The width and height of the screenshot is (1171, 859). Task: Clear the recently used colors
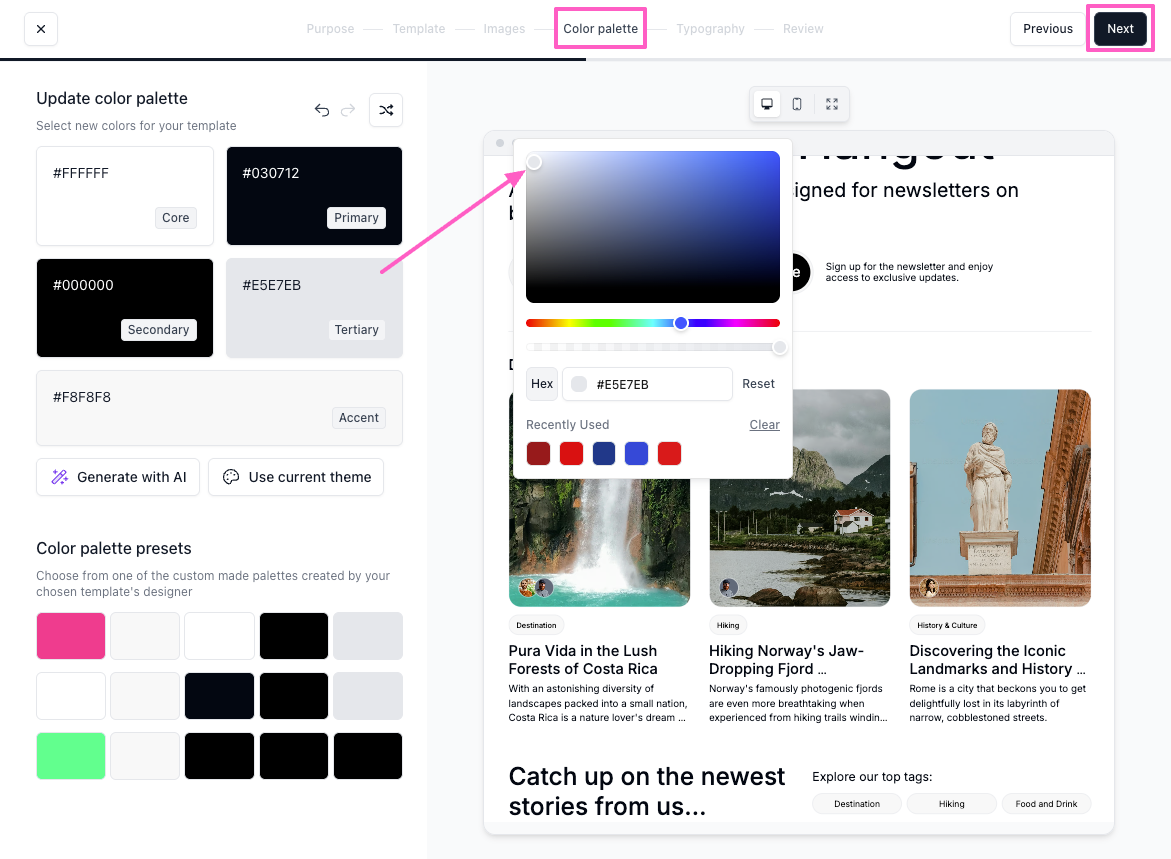764,425
